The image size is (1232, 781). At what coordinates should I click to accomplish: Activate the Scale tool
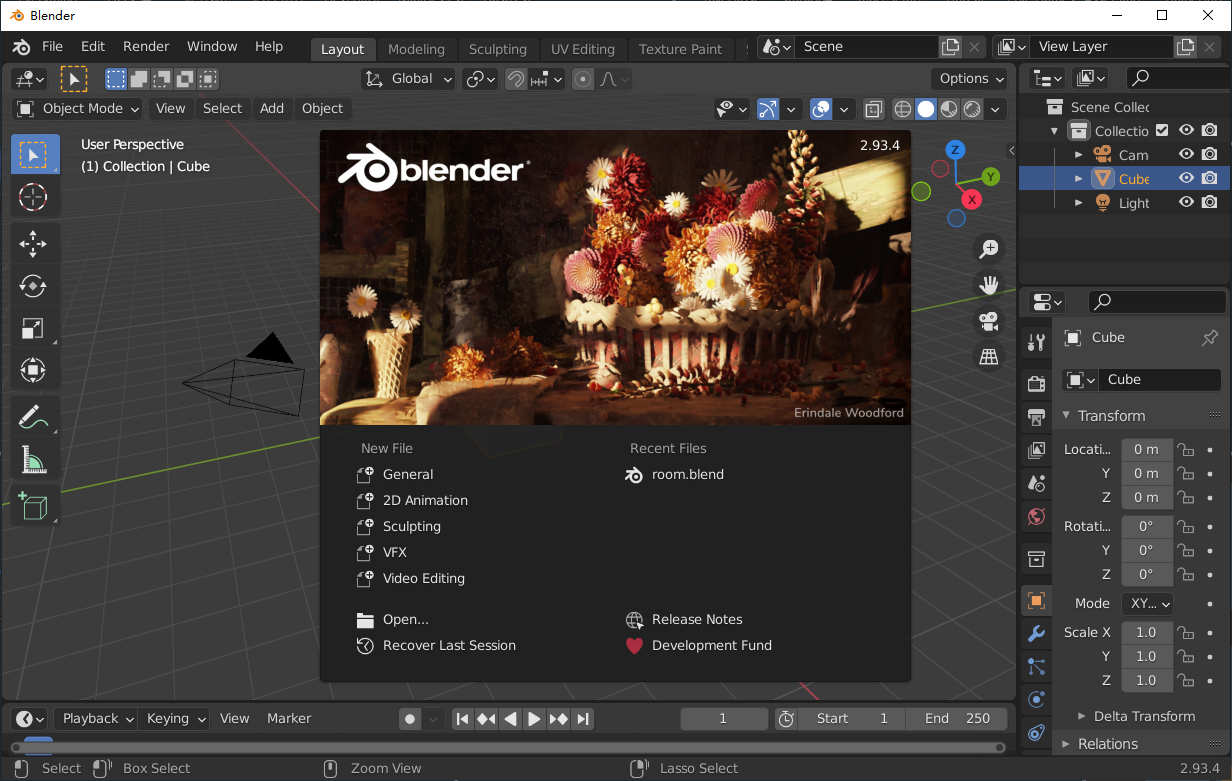pyautogui.click(x=33, y=328)
